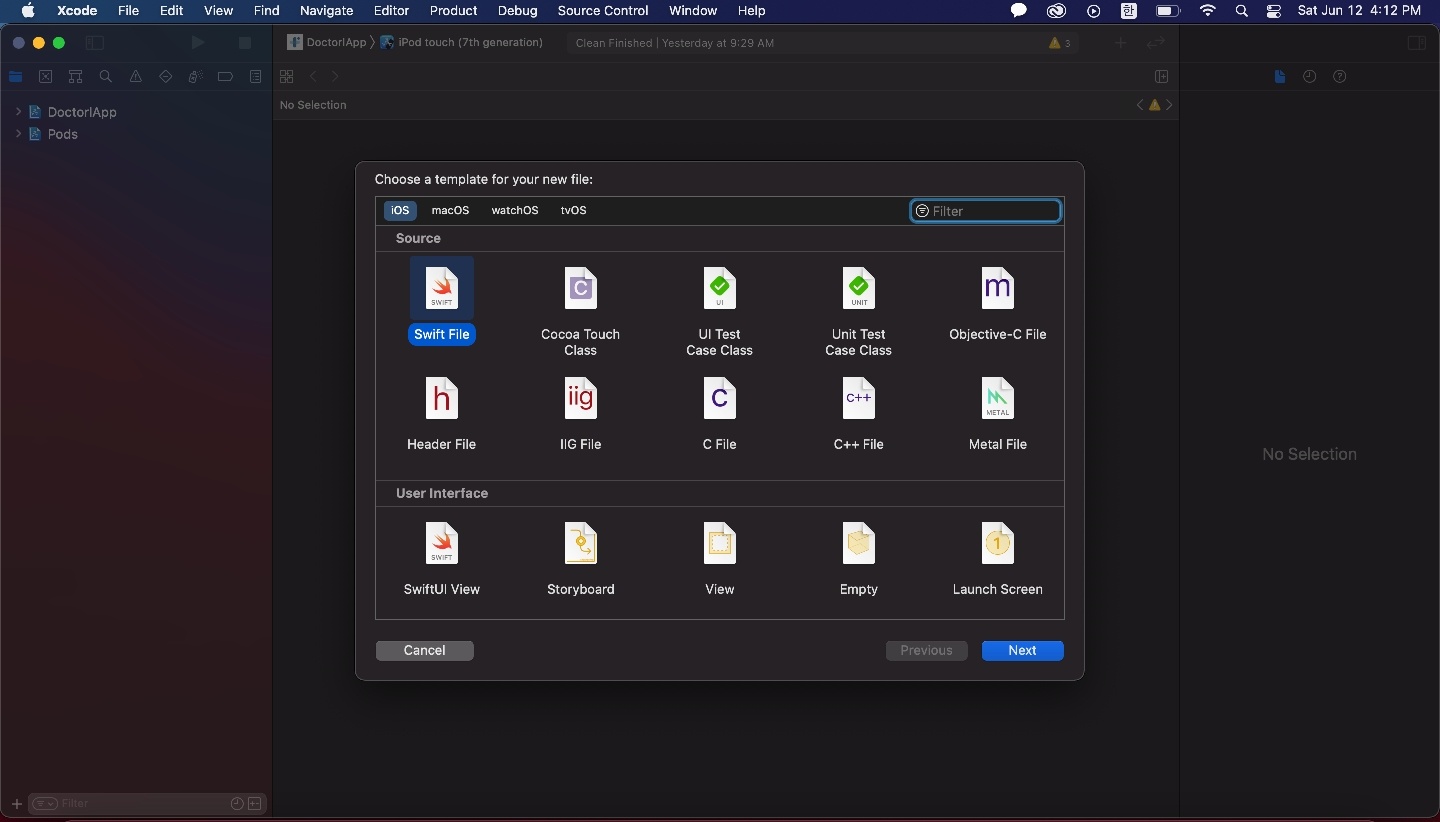Image resolution: width=1440 pixels, height=822 pixels.
Task: Choose the C File template
Action: pos(719,414)
